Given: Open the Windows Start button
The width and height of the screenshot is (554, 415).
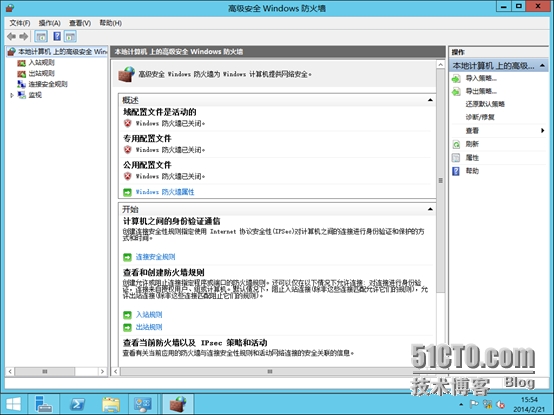Looking at the screenshot, I should point(13,404).
